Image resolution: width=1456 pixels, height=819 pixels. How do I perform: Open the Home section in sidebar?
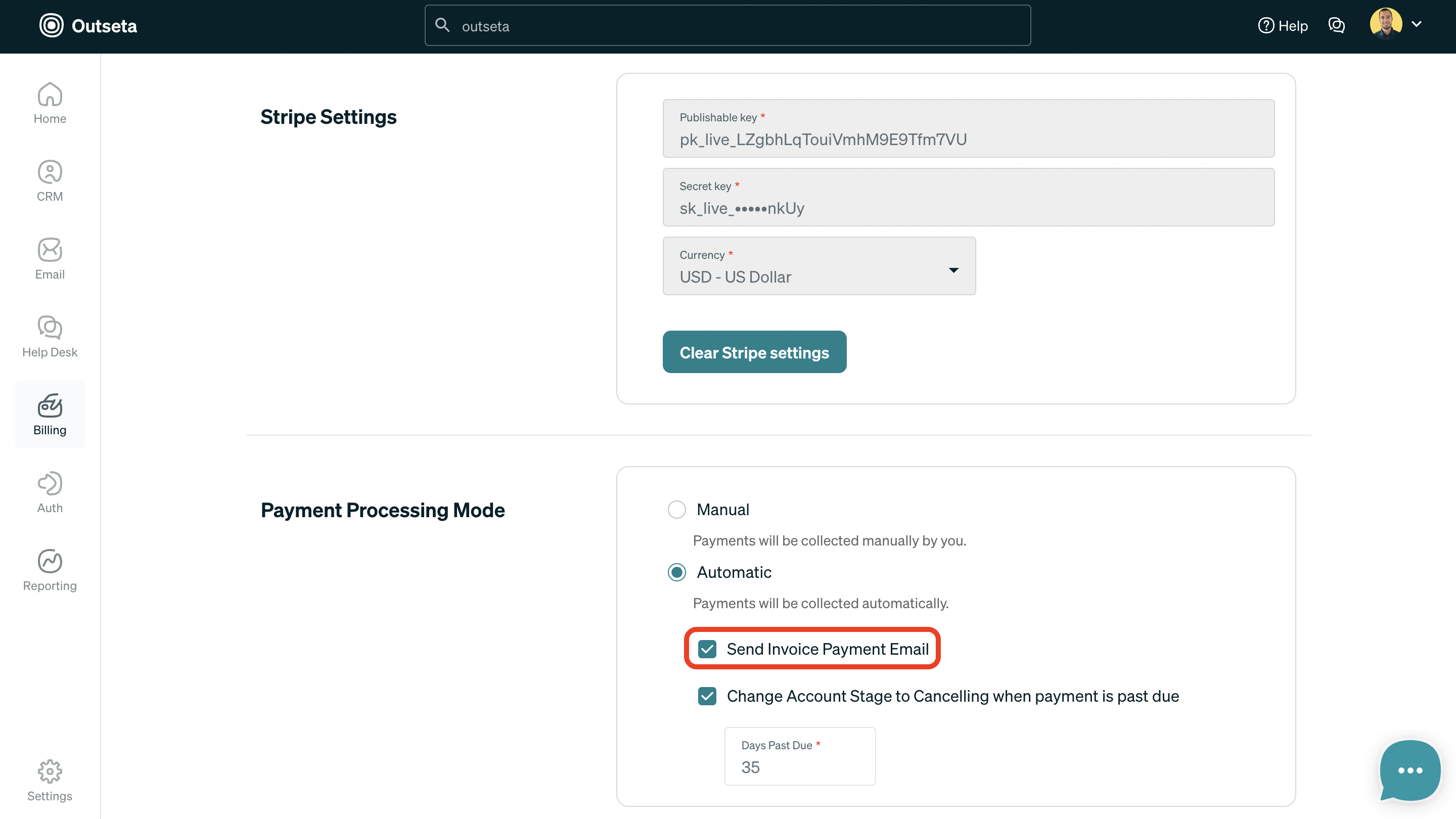click(50, 103)
